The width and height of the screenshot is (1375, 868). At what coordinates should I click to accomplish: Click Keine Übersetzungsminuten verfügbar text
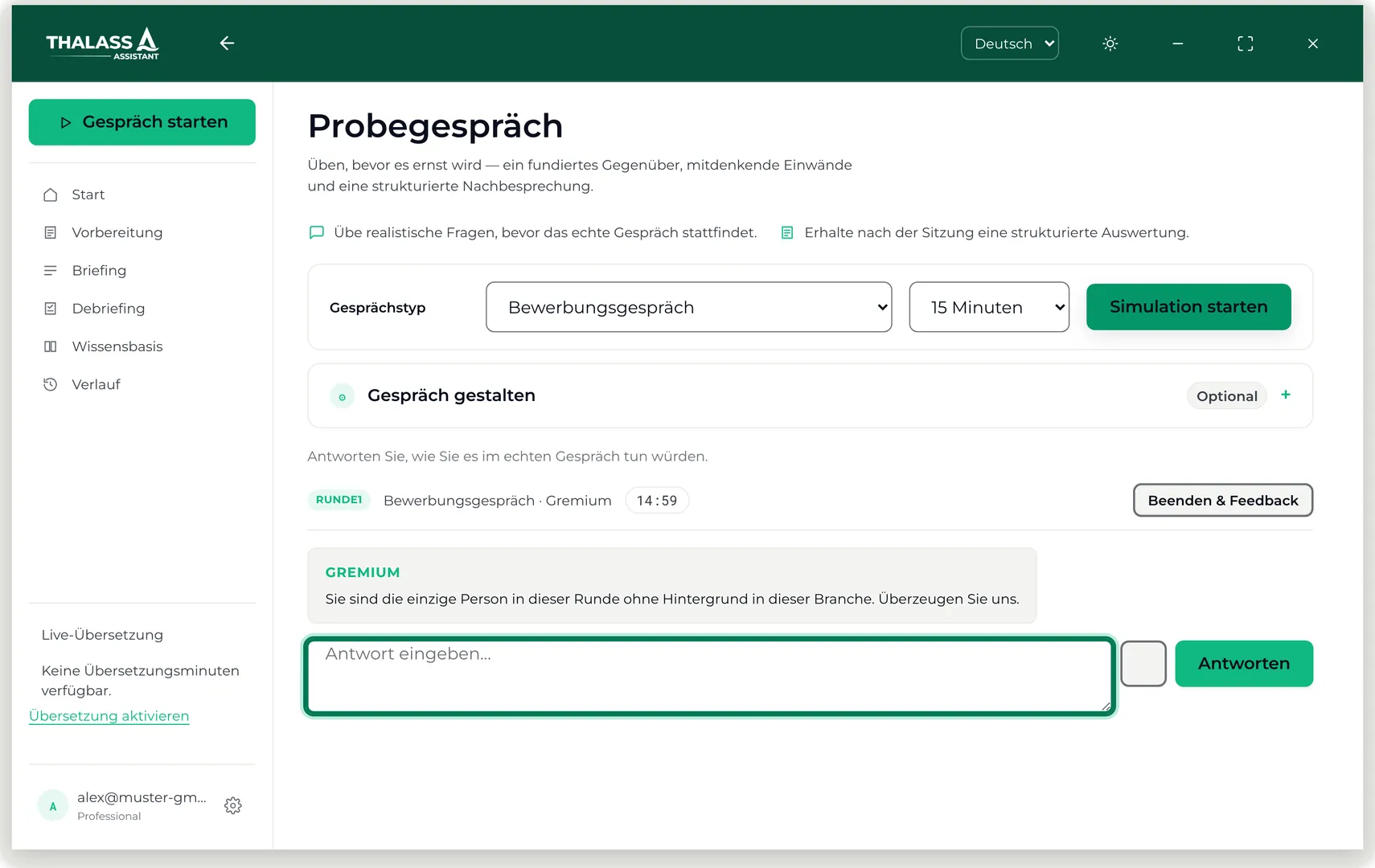[x=141, y=681]
